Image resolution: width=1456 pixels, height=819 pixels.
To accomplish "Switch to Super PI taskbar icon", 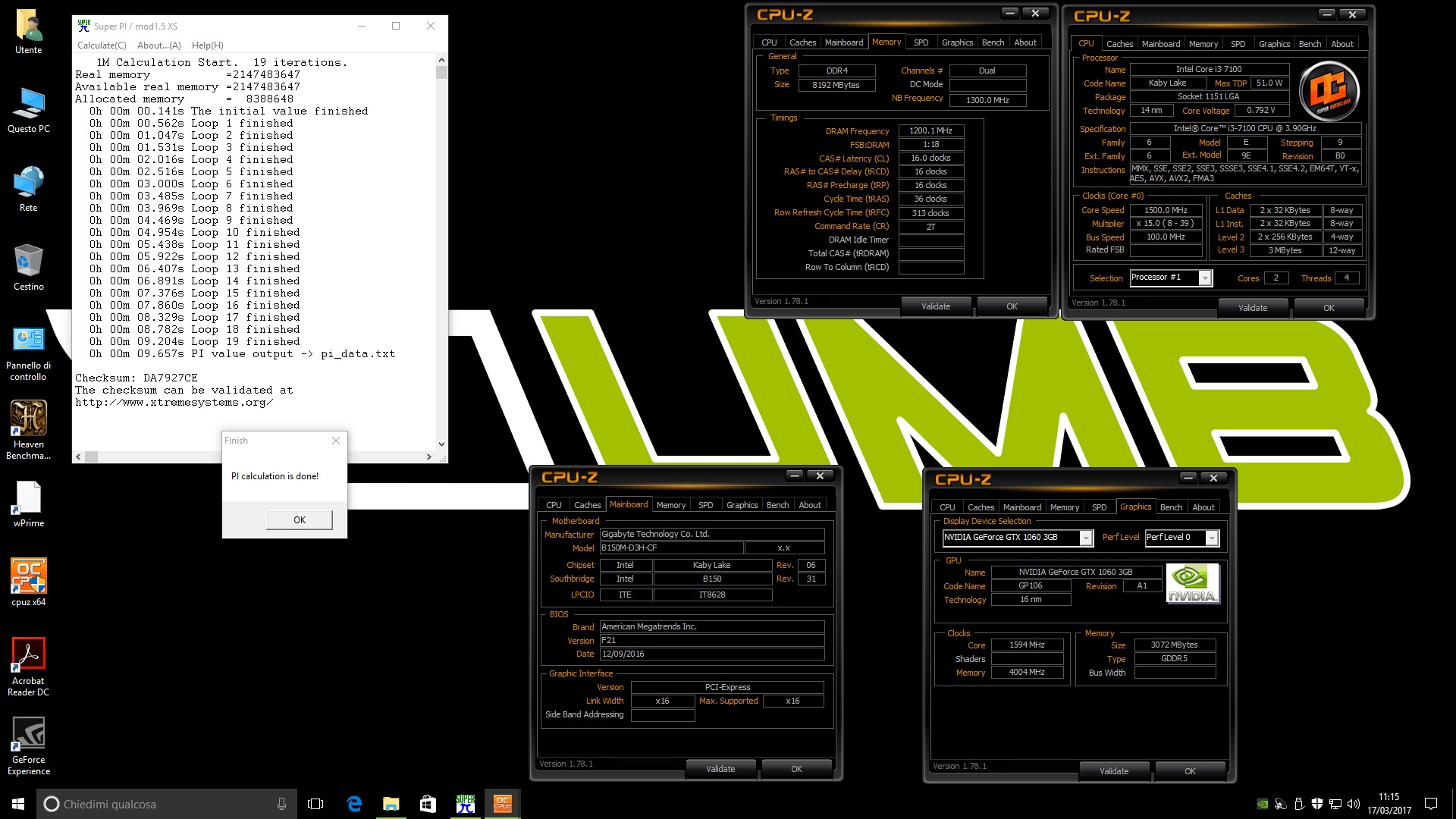I will click(x=465, y=804).
